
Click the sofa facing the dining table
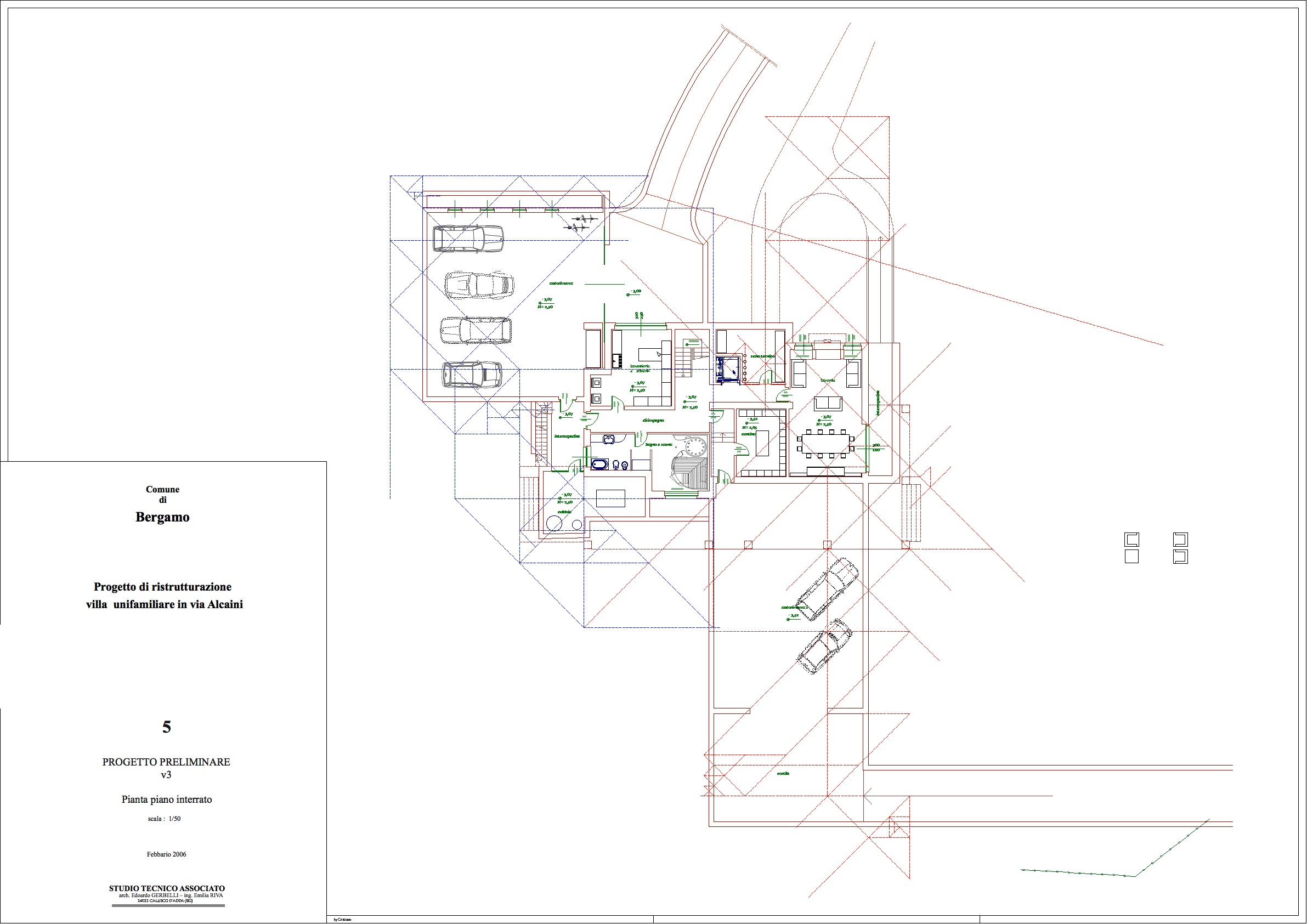click(828, 404)
